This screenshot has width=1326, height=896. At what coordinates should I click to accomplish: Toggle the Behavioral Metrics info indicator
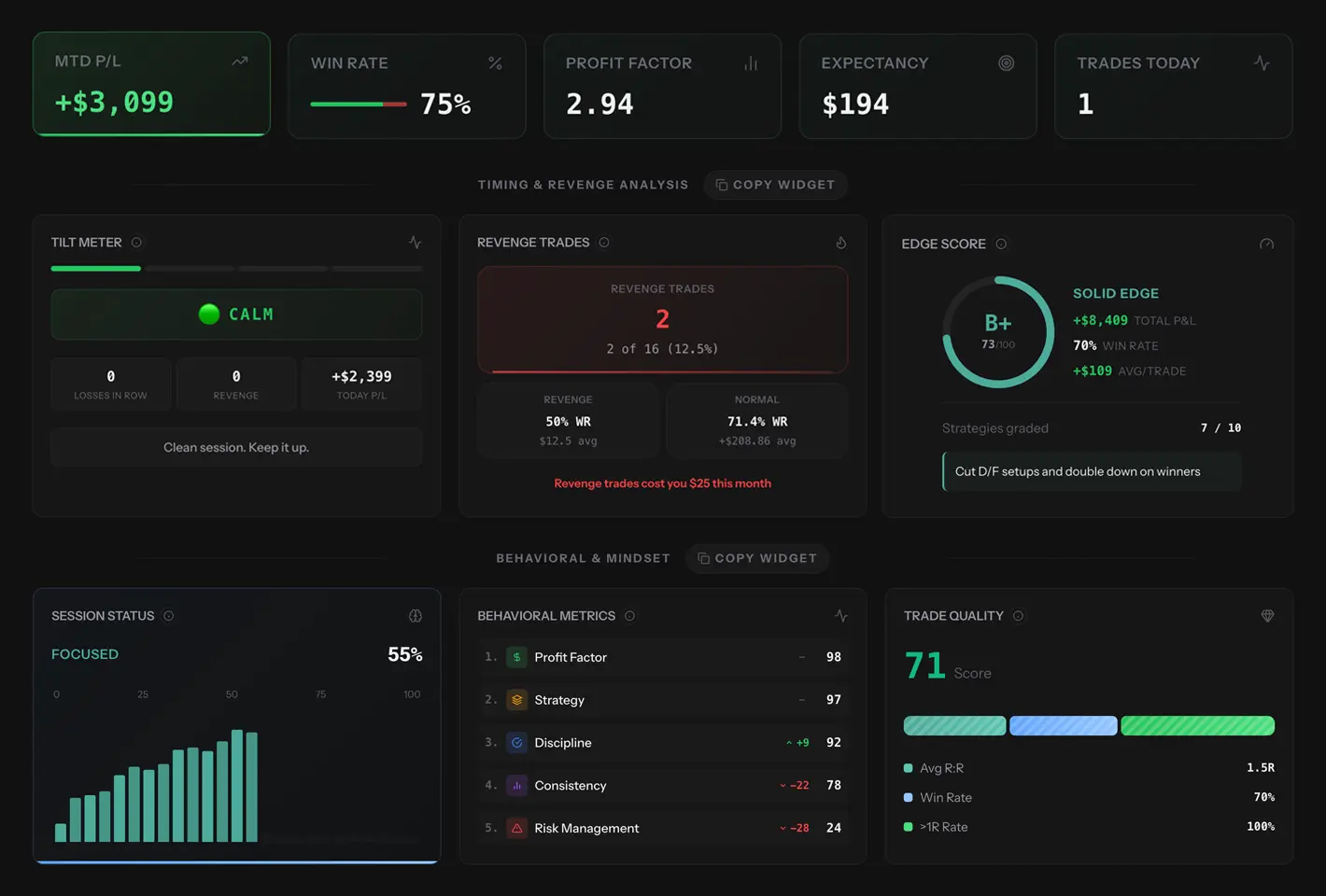coord(630,615)
